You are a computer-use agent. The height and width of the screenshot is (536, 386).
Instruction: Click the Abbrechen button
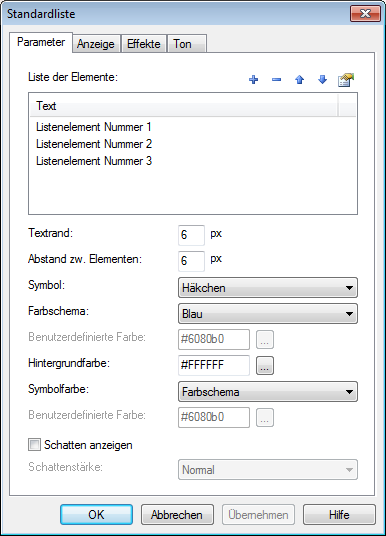[x=177, y=514]
